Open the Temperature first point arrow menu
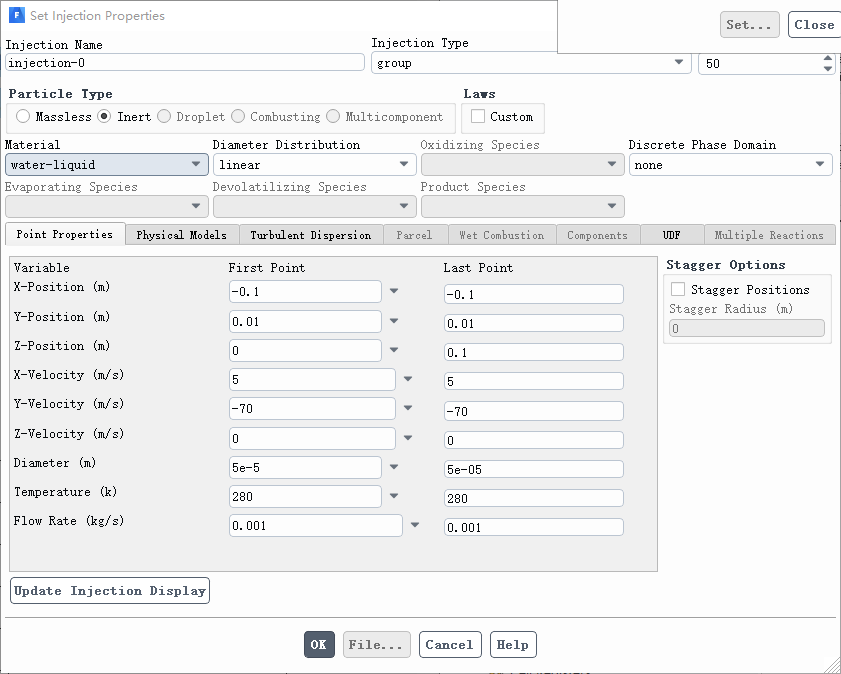This screenshot has width=841, height=674. pos(394,496)
